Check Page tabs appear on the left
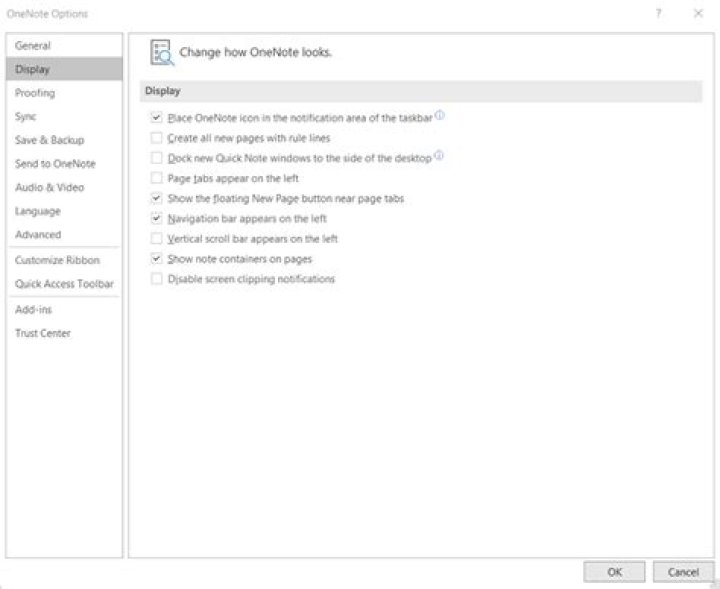The width and height of the screenshot is (720, 589). [157, 178]
